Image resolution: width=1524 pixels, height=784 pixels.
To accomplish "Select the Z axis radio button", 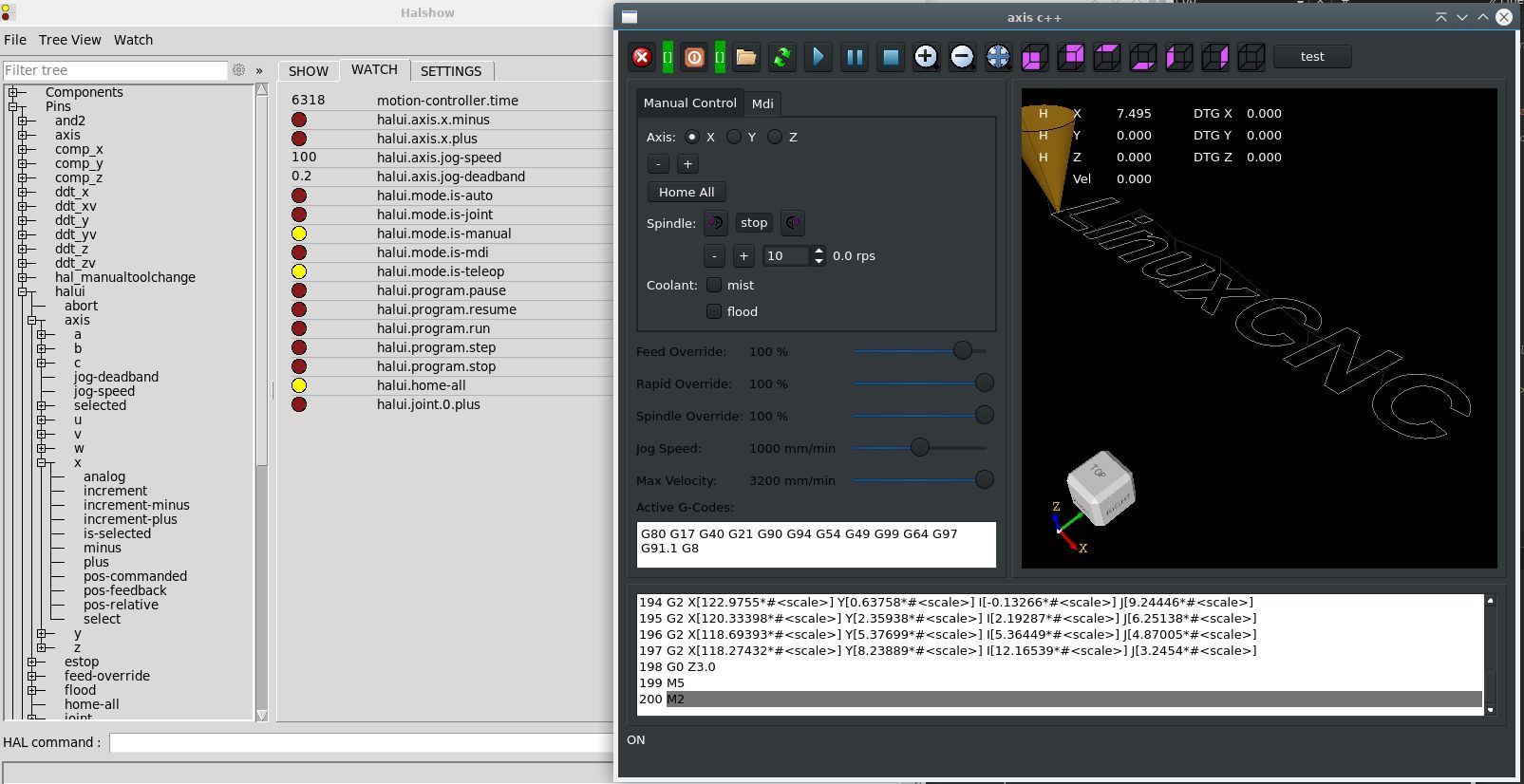I will tap(775, 137).
